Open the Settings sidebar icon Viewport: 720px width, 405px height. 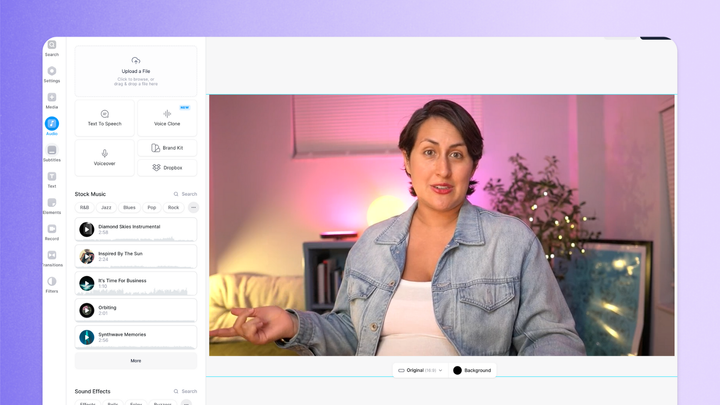tap(51, 72)
